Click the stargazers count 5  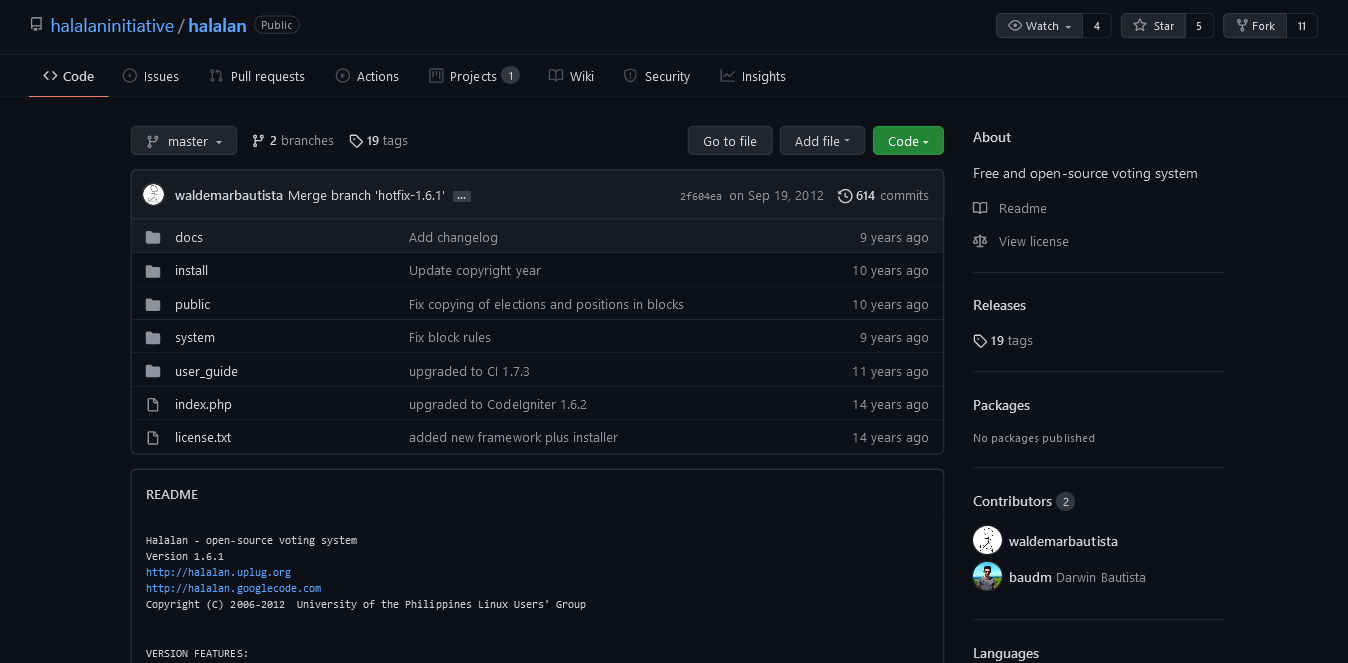tap(1199, 26)
